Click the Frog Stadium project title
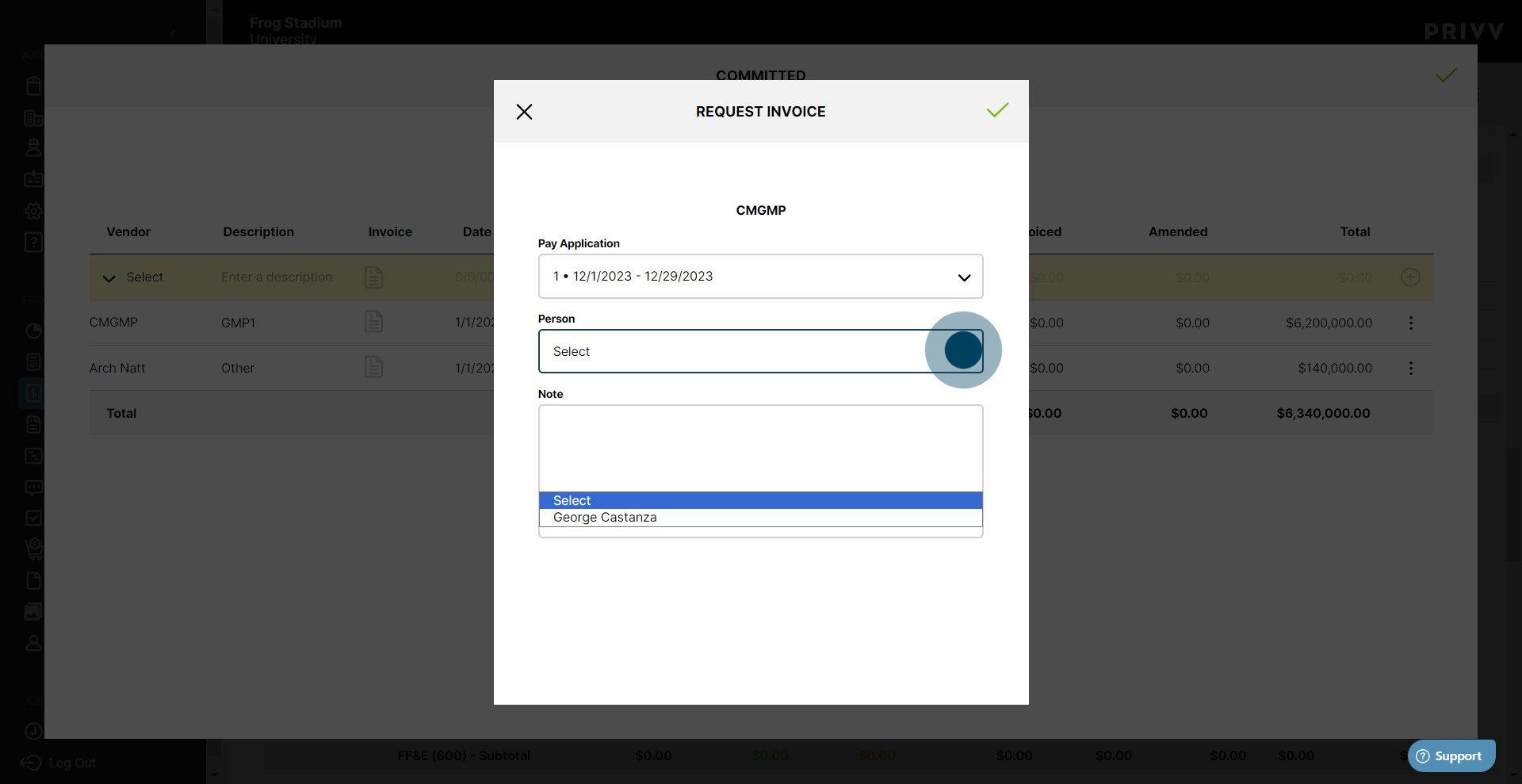The image size is (1522, 784). pyautogui.click(x=296, y=23)
